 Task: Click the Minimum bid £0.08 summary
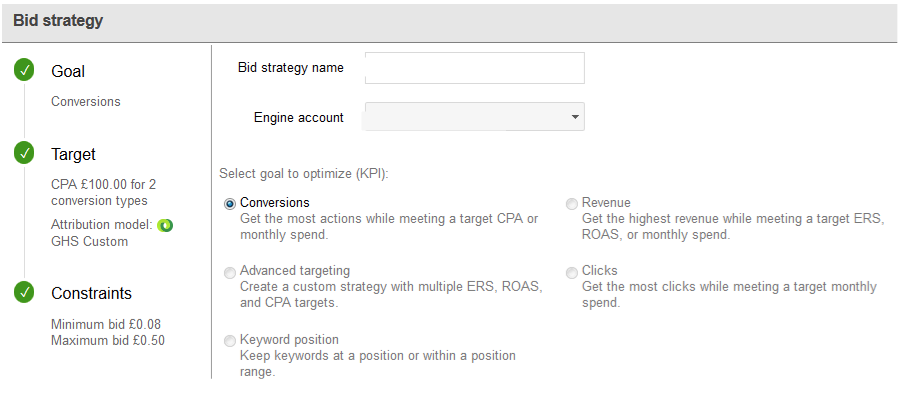point(103,324)
